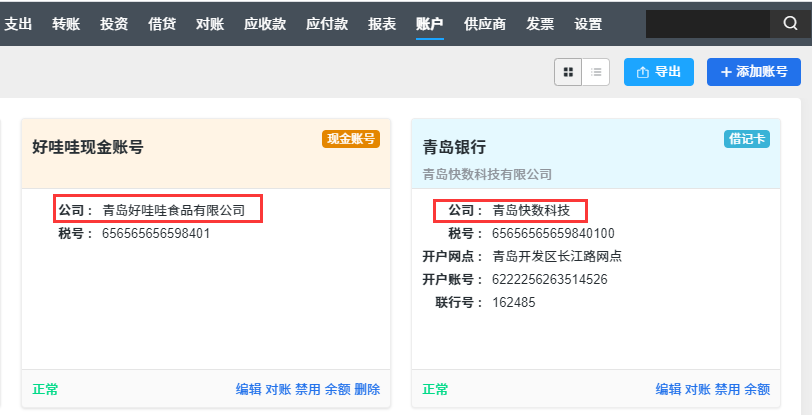Open the 转账 menu
This screenshot has height=415, width=812.
[x=66, y=24]
